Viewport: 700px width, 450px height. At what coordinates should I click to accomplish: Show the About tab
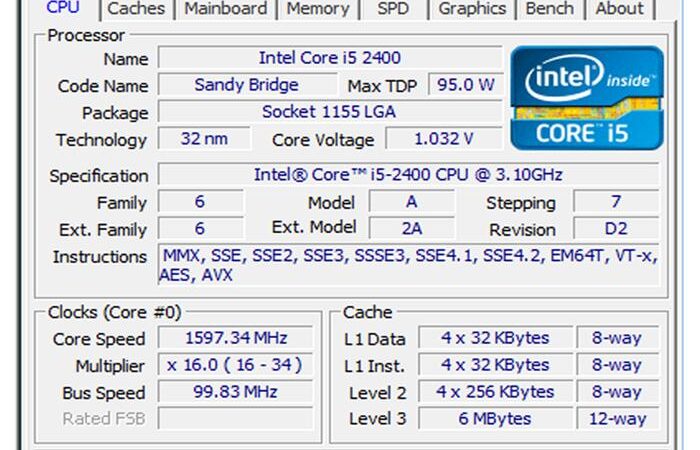click(x=619, y=8)
